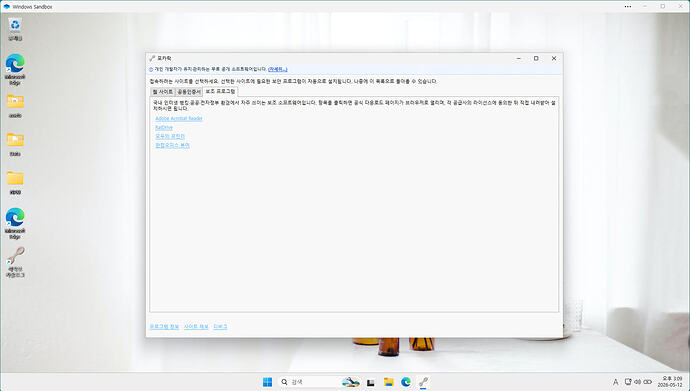Minimize the Windows Sandbox window
The width and height of the screenshot is (690, 391).
click(x=646, y=7)
